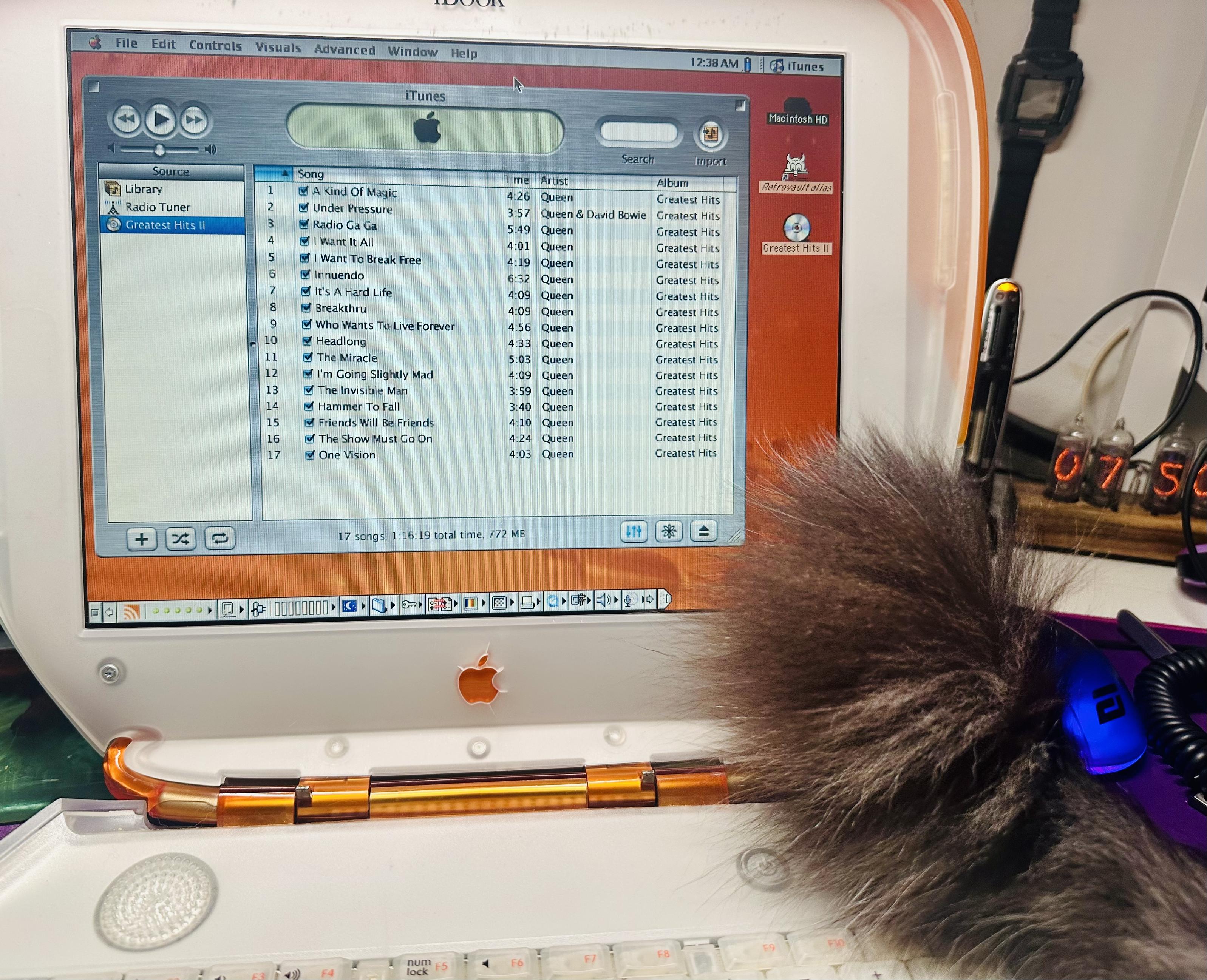Click the volume slider knob

160,149
